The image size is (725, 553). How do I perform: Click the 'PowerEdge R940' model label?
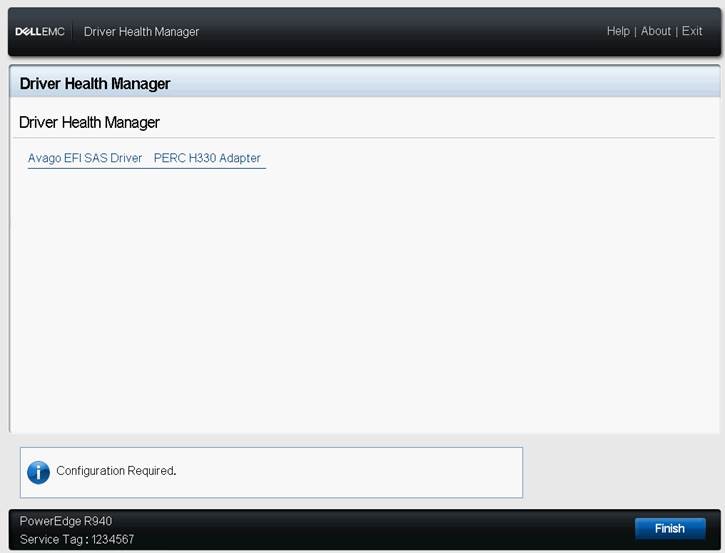66,521
